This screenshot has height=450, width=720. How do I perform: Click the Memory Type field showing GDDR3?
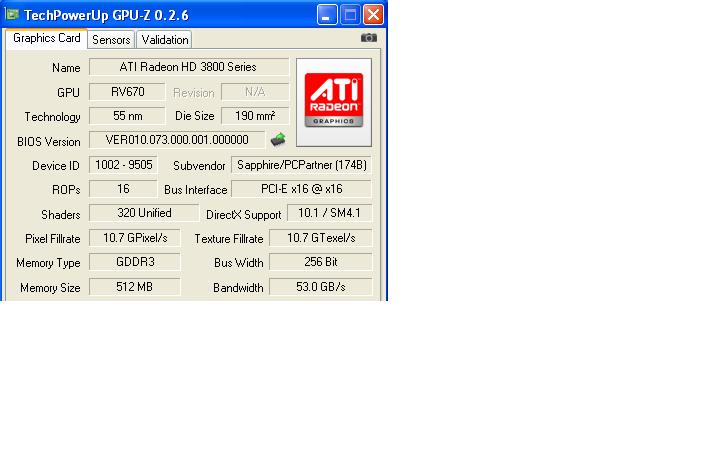pyautogui.click(x=135, y=262)
